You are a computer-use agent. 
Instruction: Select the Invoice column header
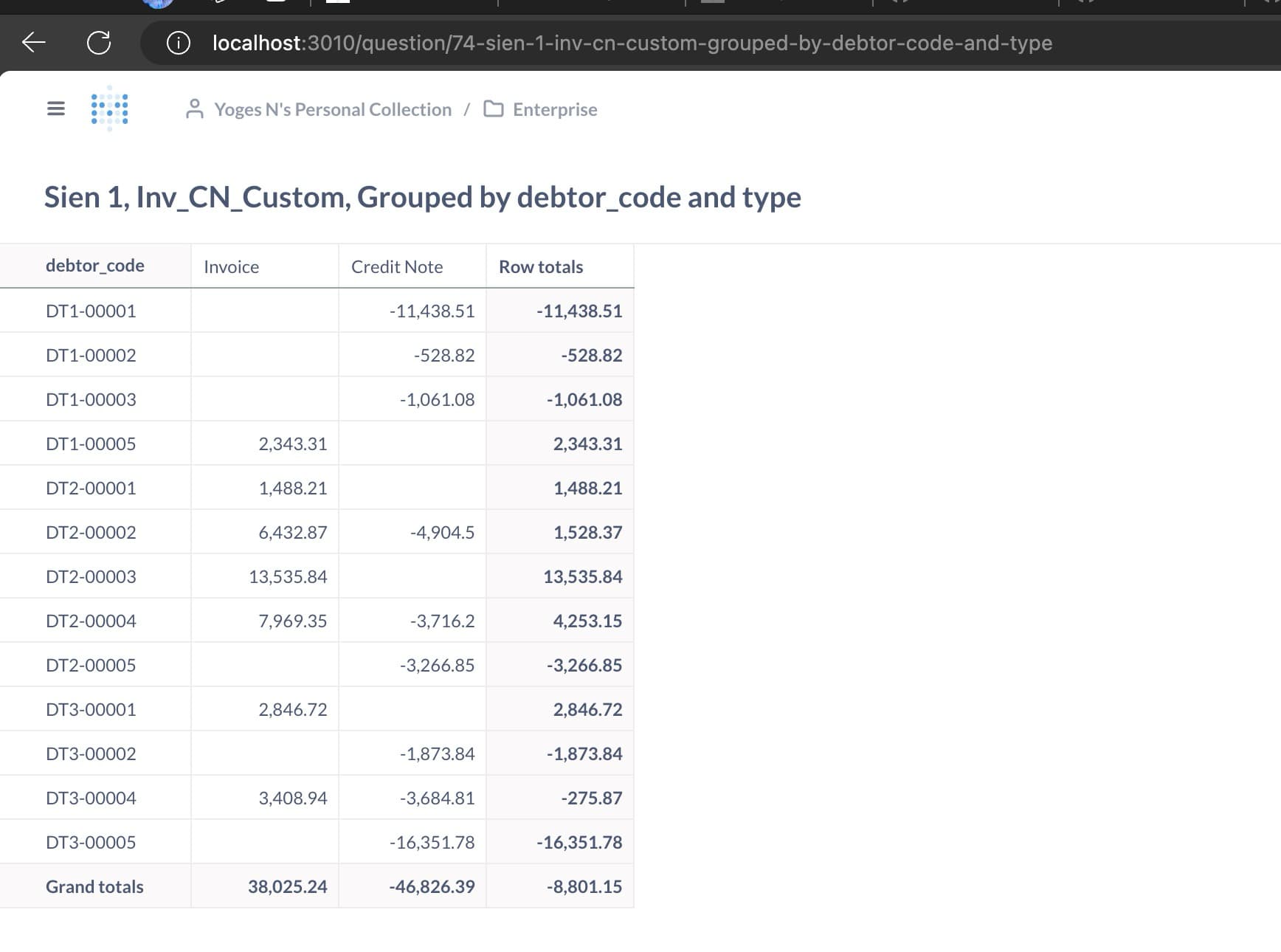tap(232, 267)
